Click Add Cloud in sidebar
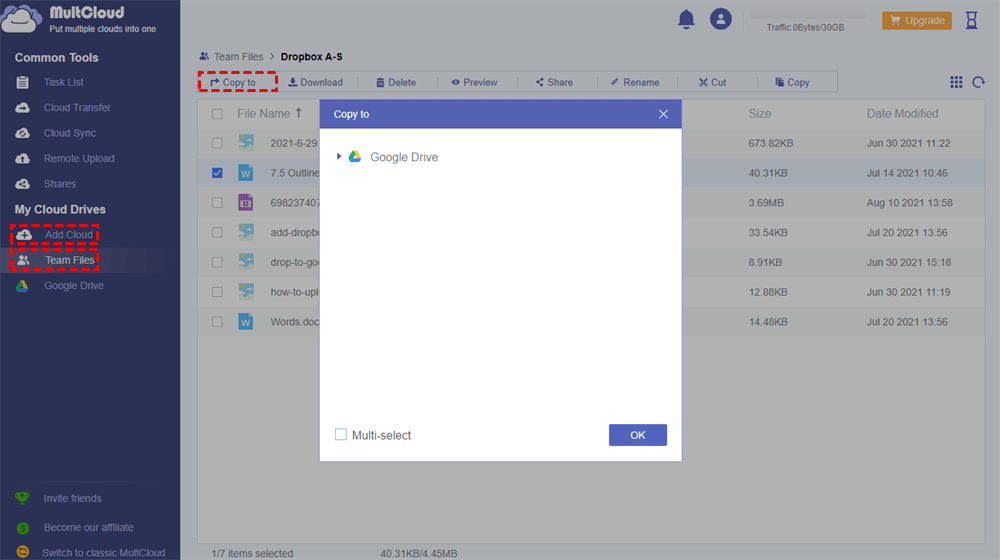The image size is (1000, 560). [68, 235]
